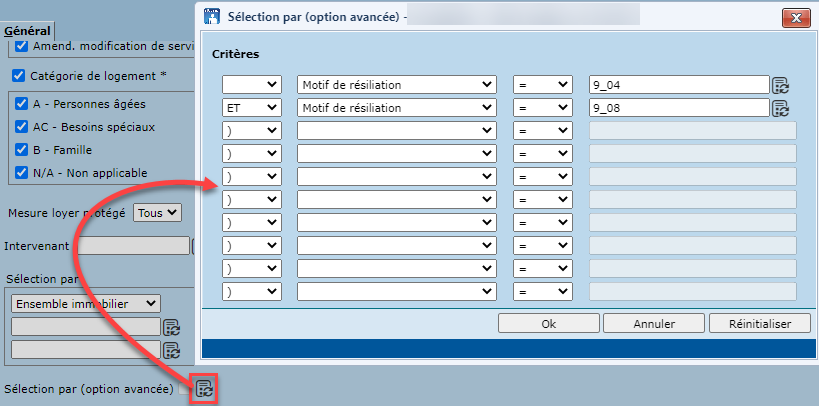Image resolution: width=819 pixels, height=406 pixels.
Task: Click the lookup icon beside value 9_08
Action: pos(781,108)
